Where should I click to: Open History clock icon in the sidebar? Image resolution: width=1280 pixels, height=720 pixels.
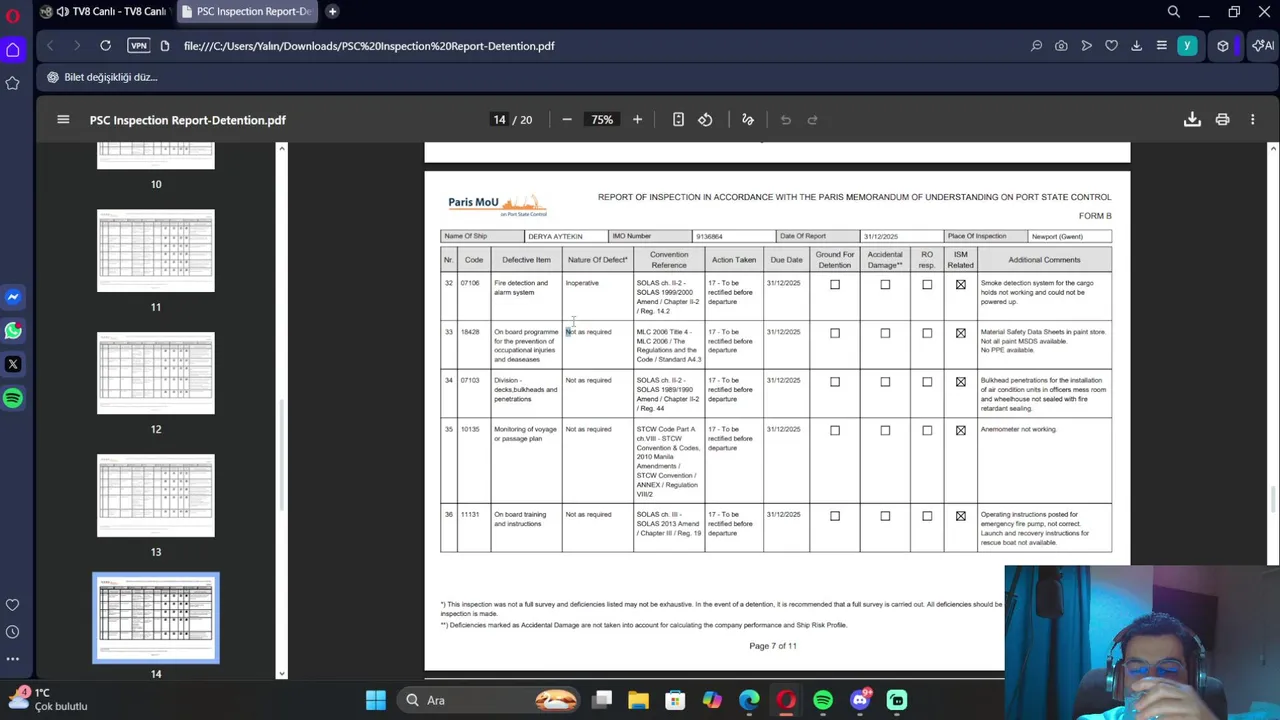coord(13,632)
